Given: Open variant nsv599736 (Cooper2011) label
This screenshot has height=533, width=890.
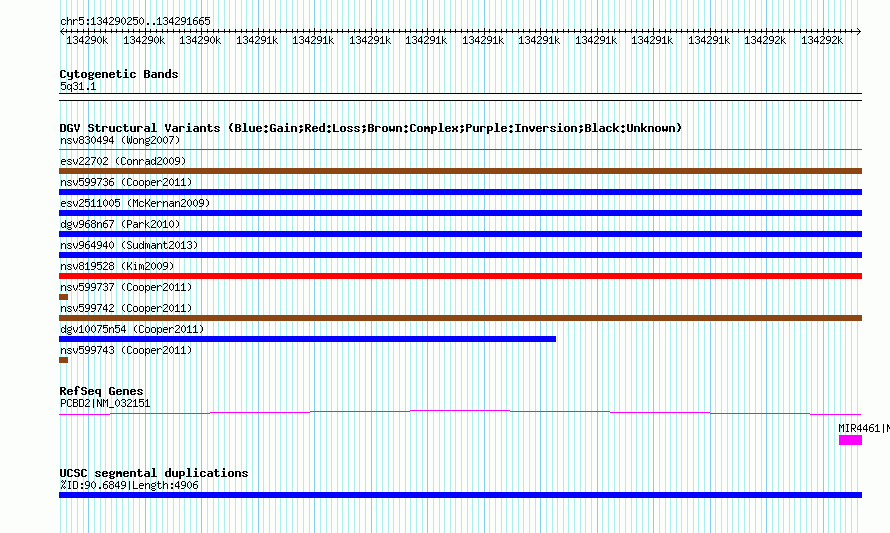Looking at the screenshot, I should coord(126,182).
